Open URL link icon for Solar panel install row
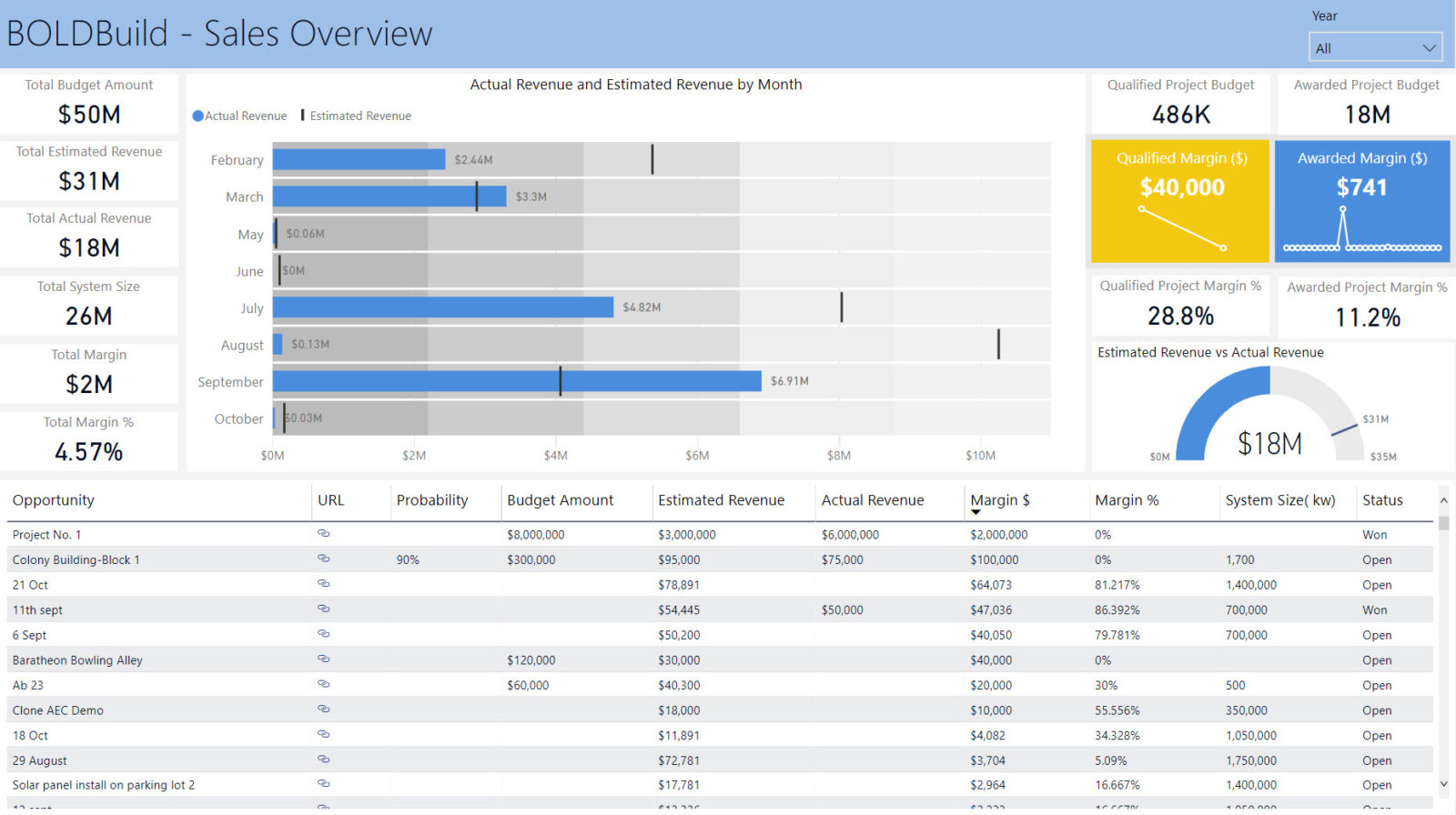 tap(323, 783)
